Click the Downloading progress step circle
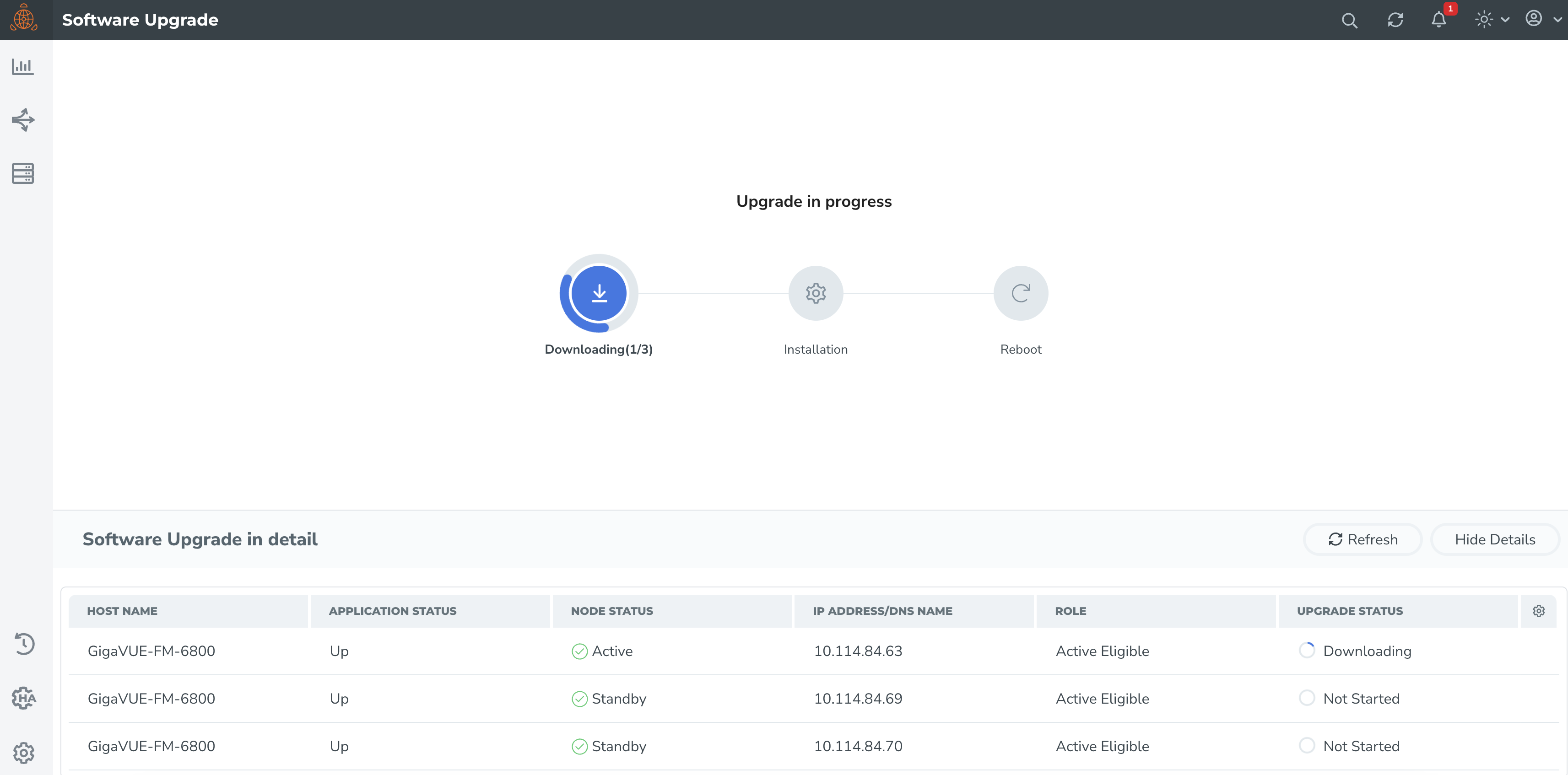 (599, 293)
